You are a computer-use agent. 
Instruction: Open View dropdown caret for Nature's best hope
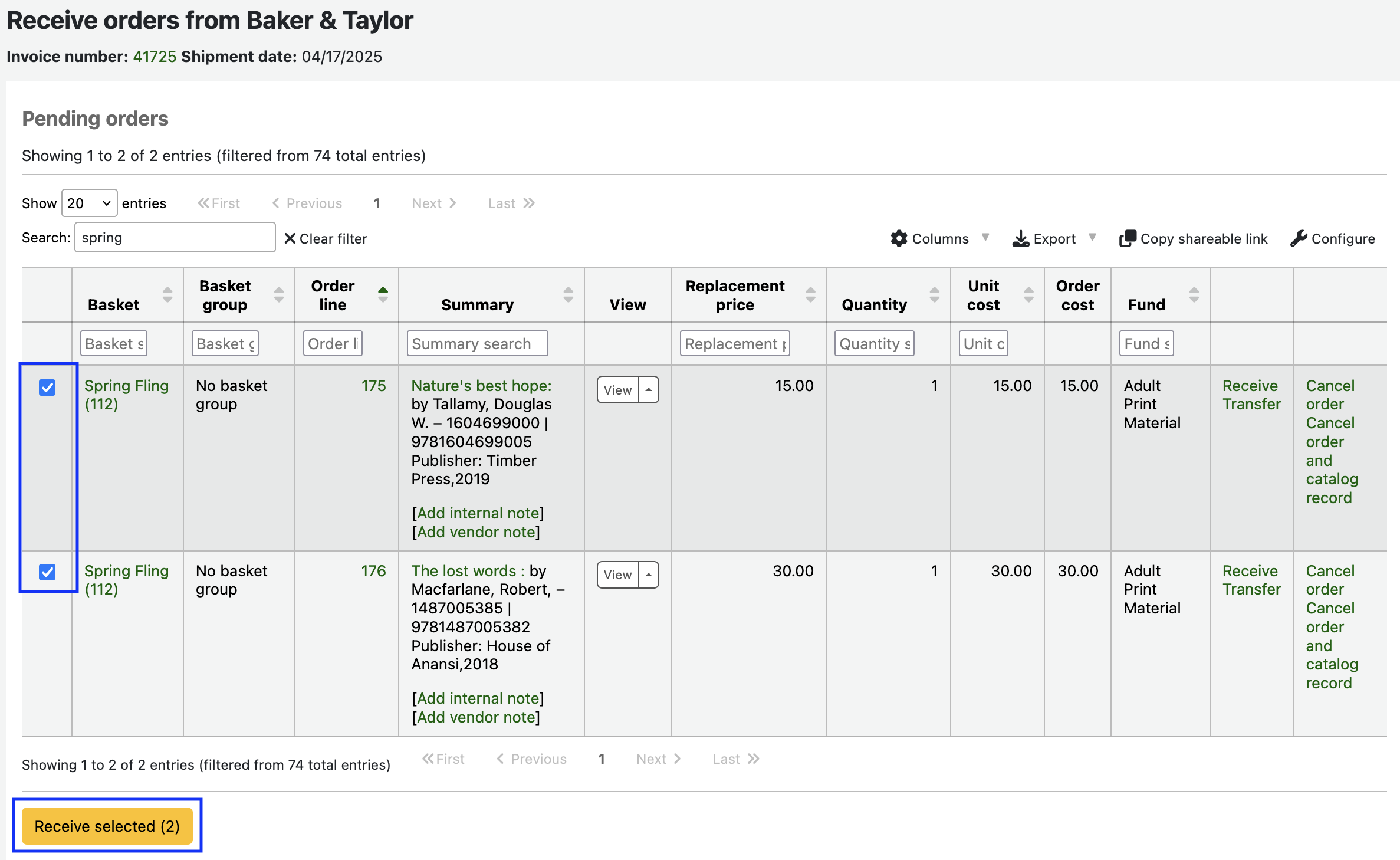point(649,390)
